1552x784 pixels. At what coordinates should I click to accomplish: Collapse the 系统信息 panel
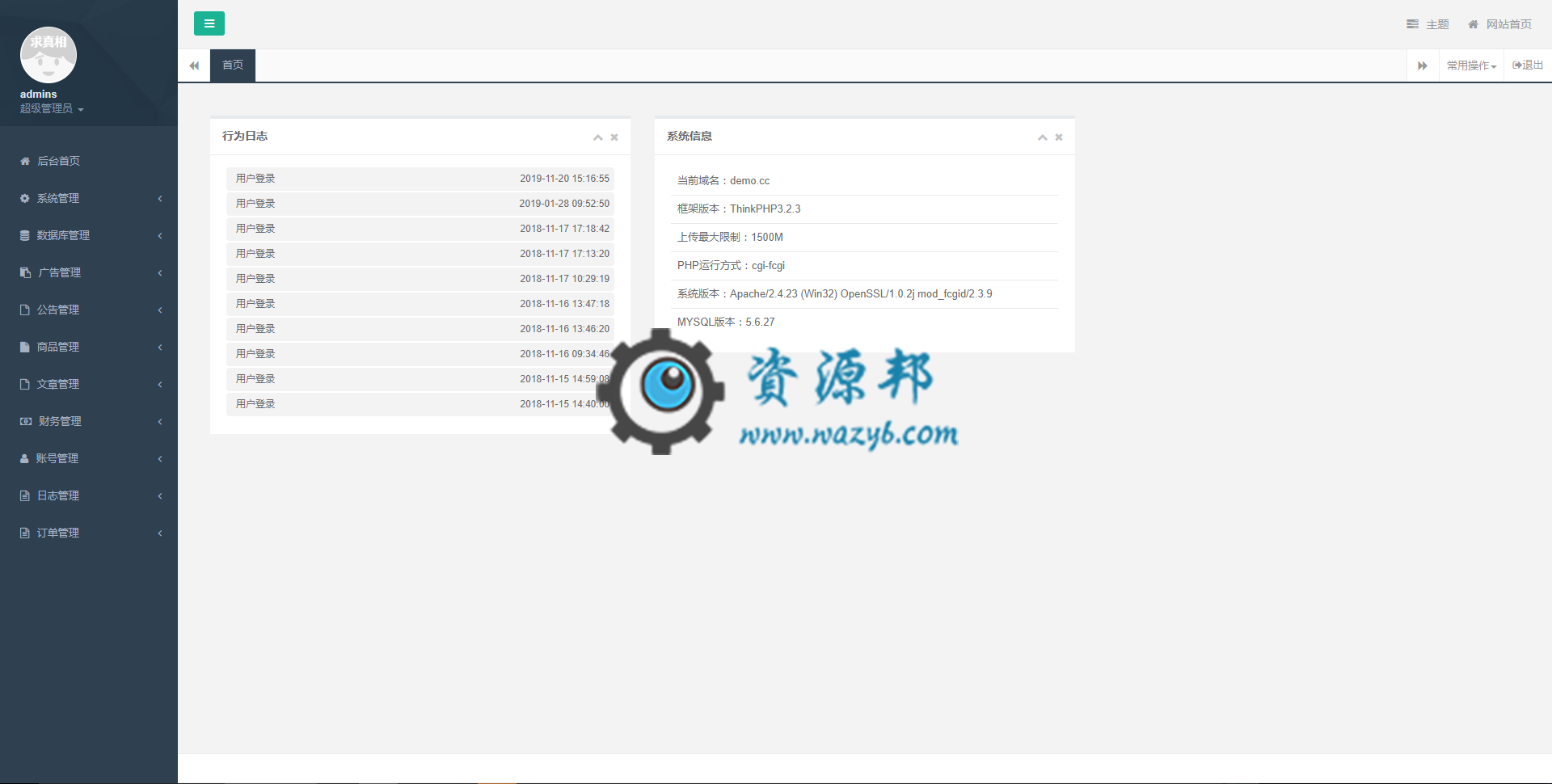pos(1043,137)
